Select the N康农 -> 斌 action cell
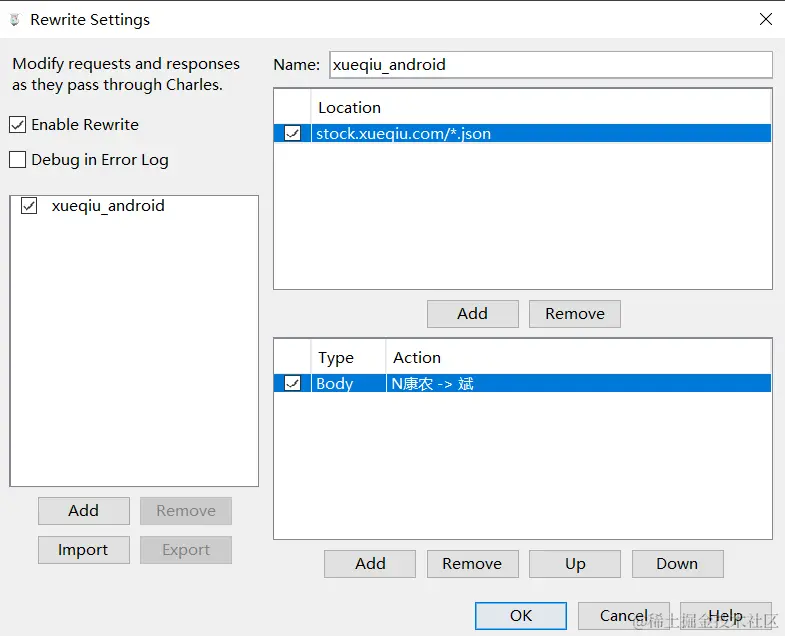785x636 pixels. pos(579,383)
